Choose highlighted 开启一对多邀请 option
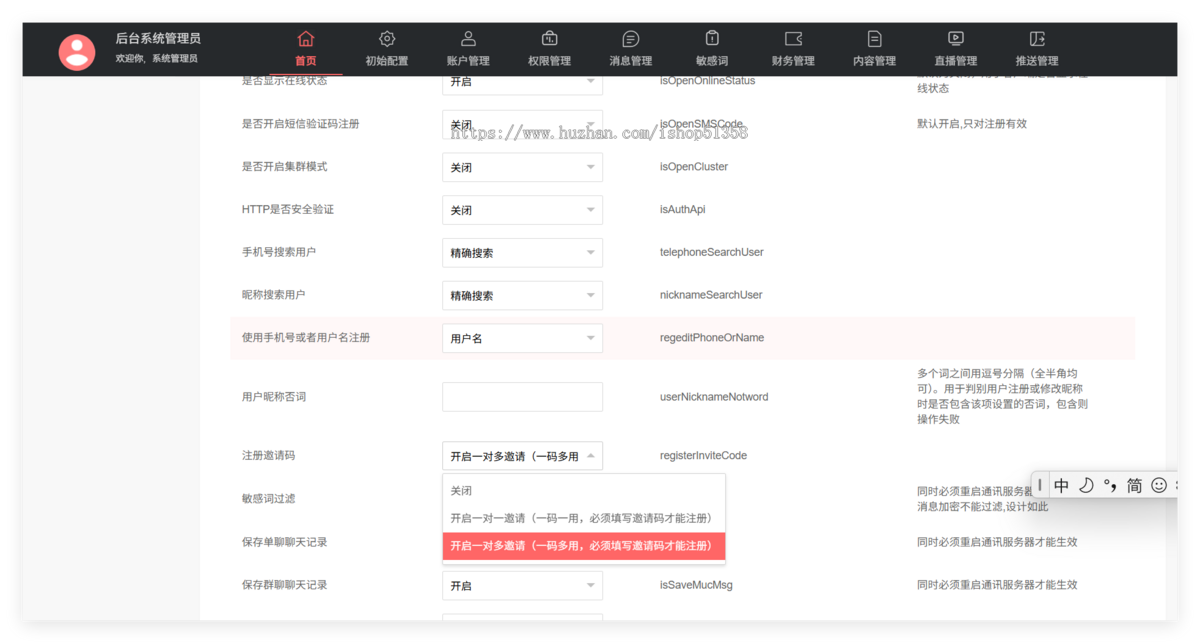The width and height of the screenshot is (1200, 643). (584, 546)
